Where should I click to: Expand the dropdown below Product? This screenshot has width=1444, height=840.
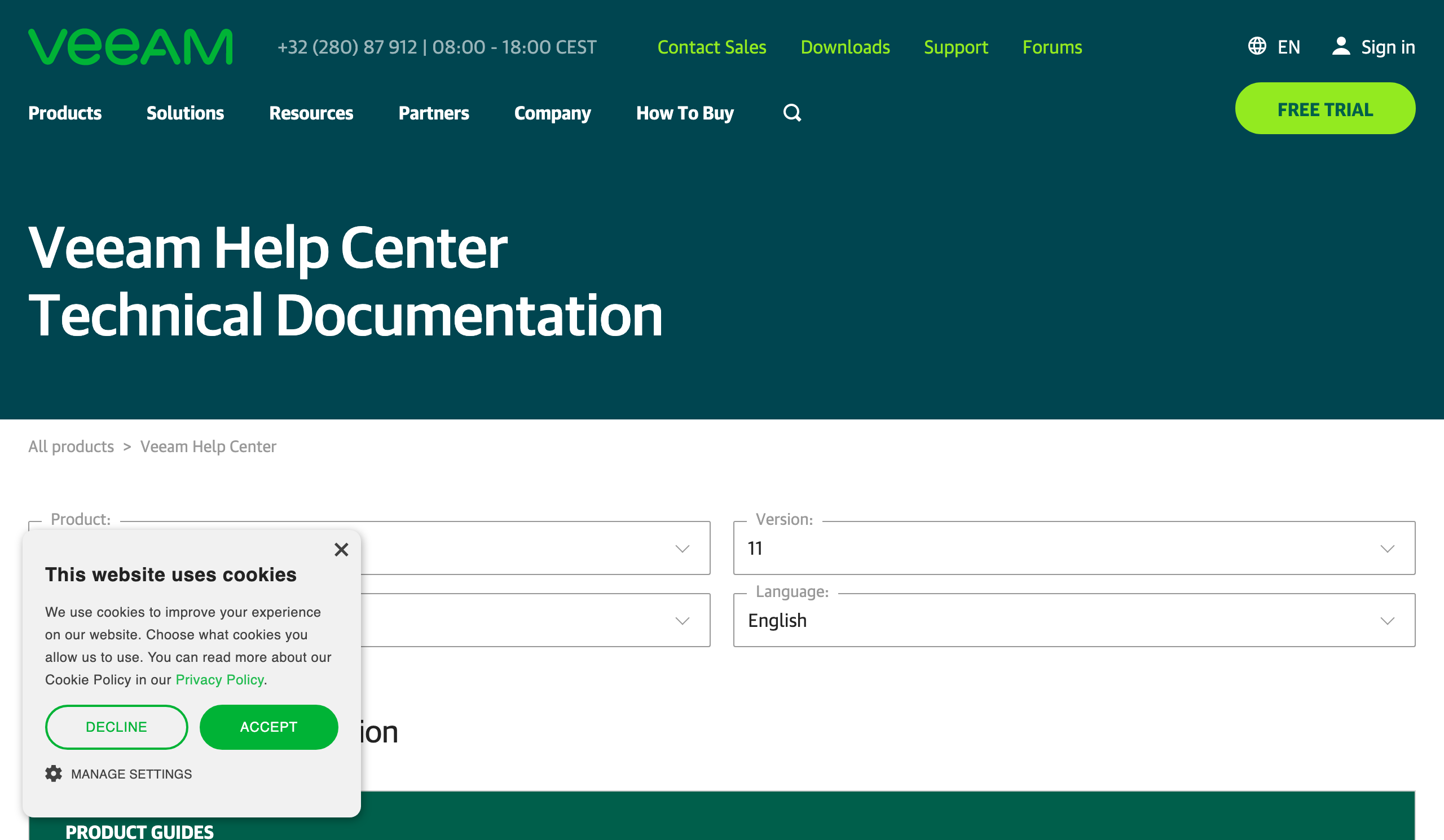[x=369, y=620]
